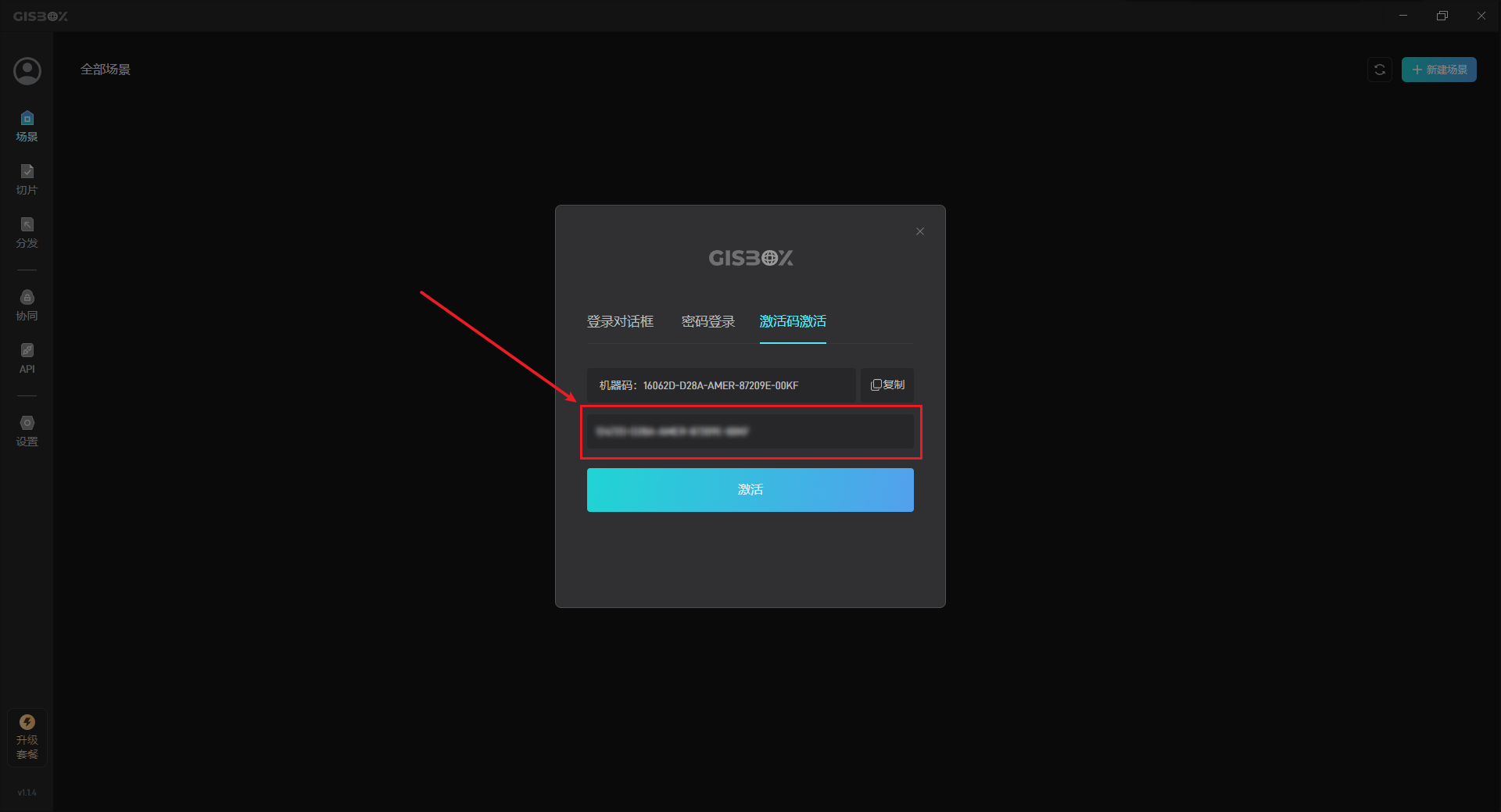Open the user account avatar

[x=27, y=71]
